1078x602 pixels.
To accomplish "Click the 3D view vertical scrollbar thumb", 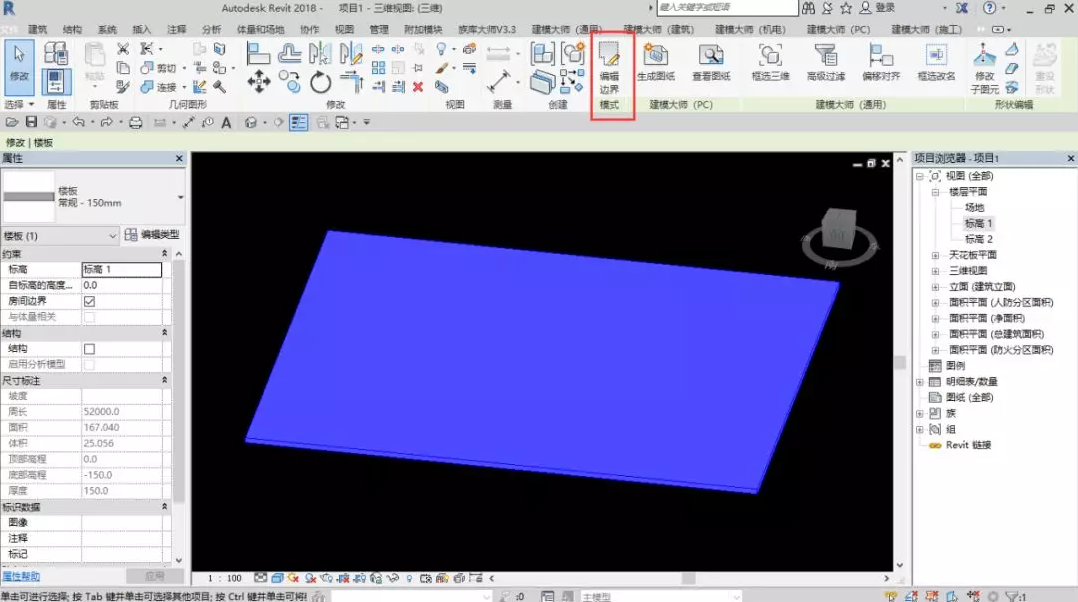I will (899, 362).
